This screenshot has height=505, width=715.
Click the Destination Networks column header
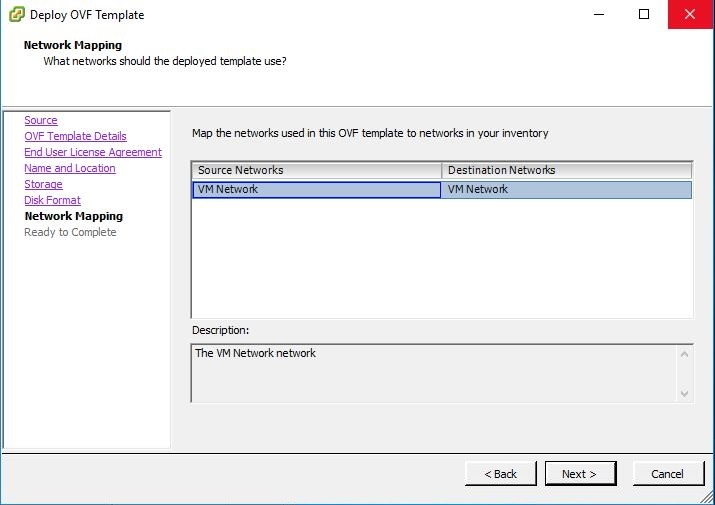[x=566, y=170]
